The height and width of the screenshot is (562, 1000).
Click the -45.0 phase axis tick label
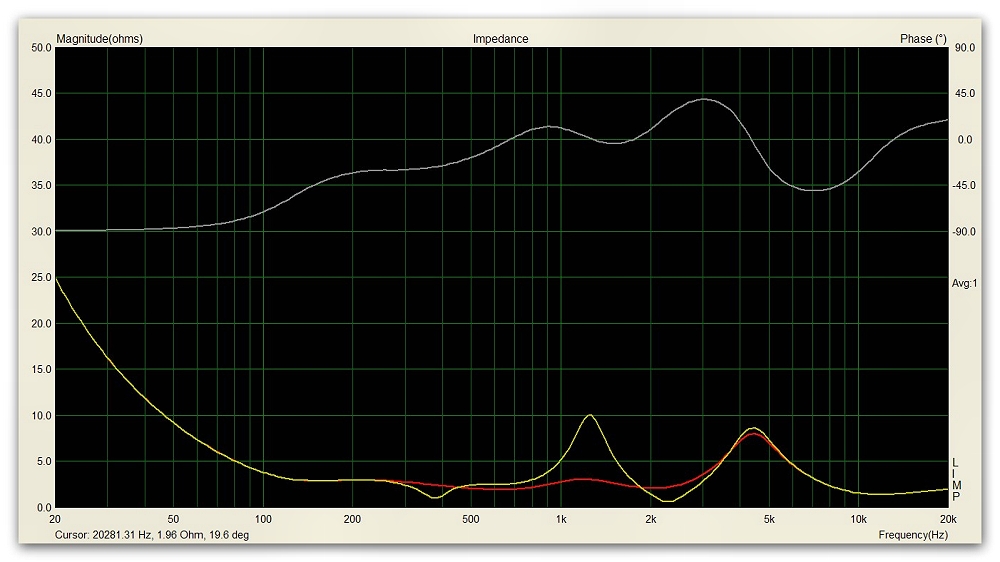tap(966, 186)
